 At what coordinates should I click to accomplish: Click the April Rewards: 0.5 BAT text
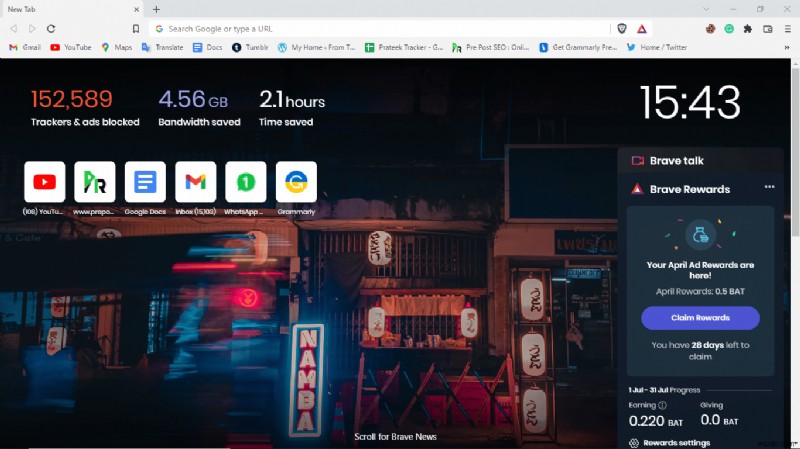[700, 291]
